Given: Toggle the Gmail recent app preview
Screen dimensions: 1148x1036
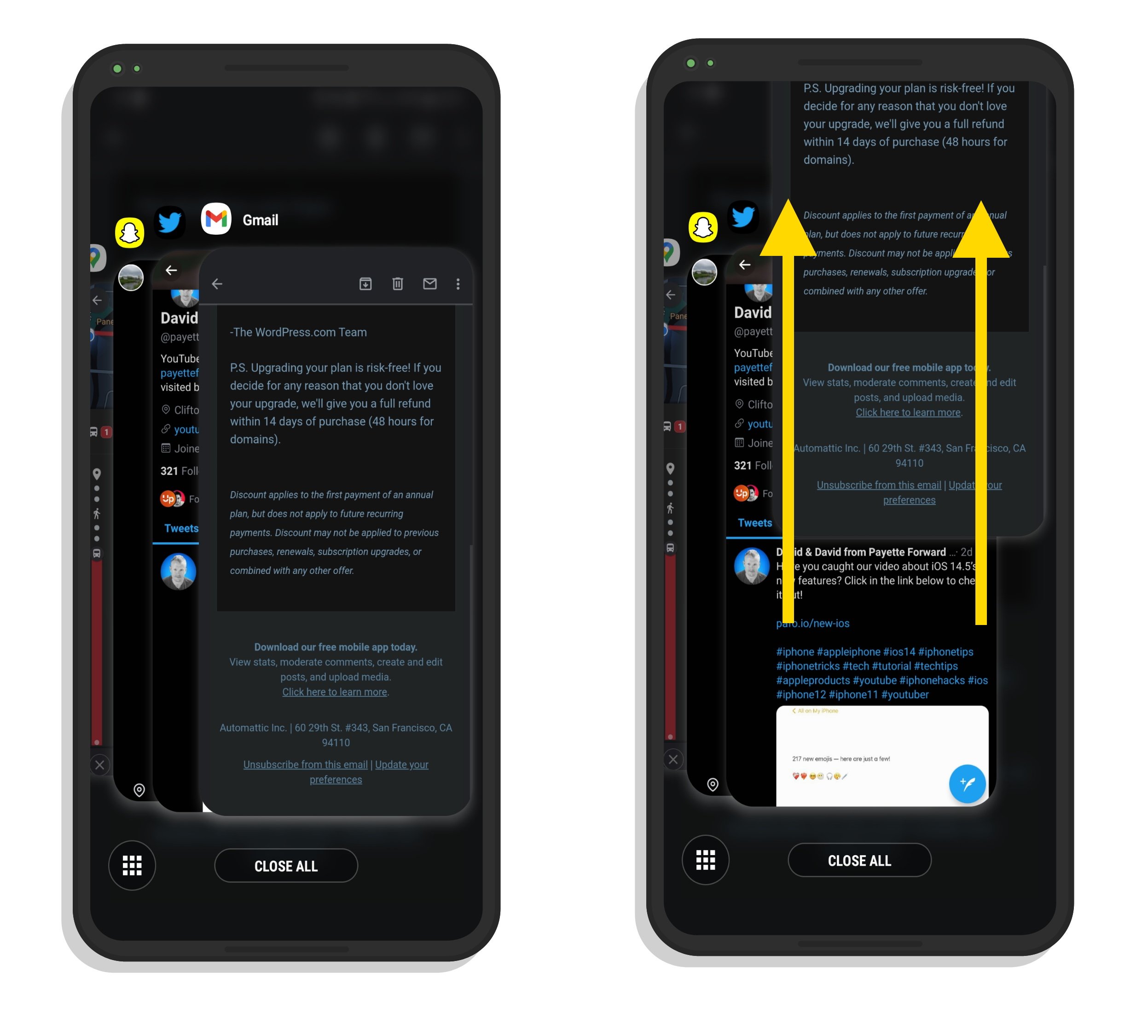Looking at the screenshot, I should 216,220.
